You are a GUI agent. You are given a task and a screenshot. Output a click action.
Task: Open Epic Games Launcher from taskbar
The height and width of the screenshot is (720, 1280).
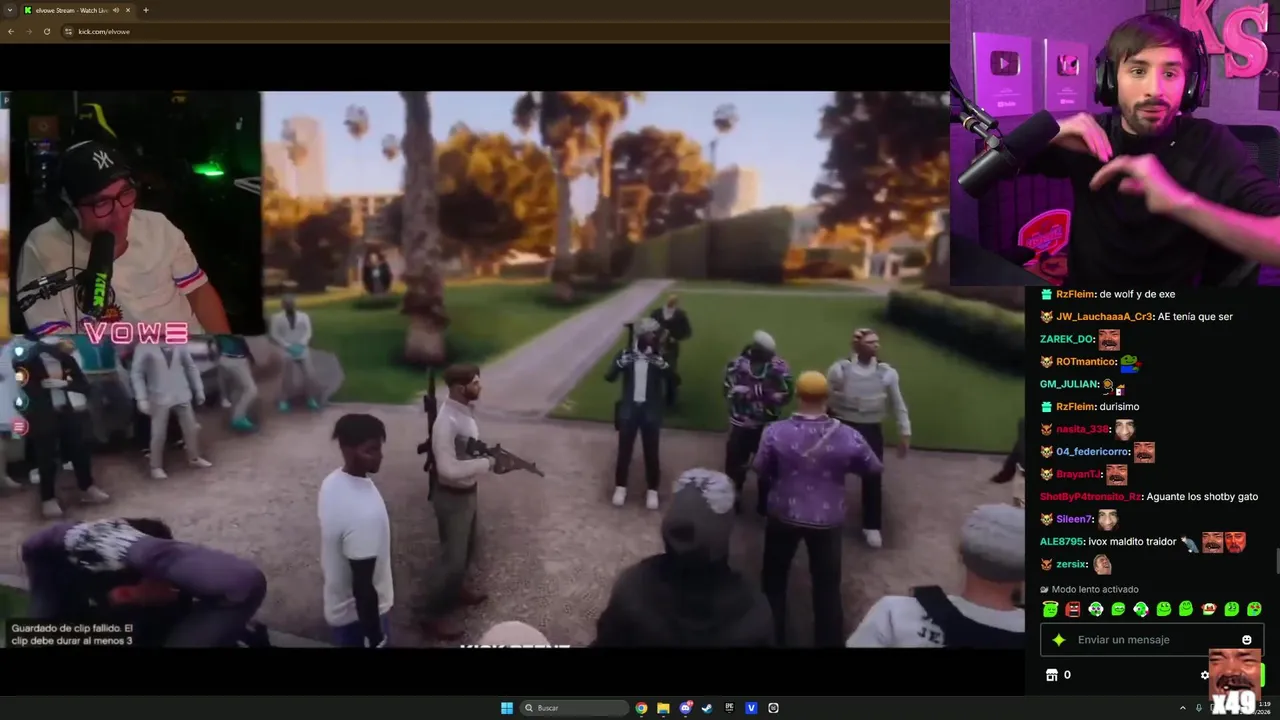click(x=729, y=708)
